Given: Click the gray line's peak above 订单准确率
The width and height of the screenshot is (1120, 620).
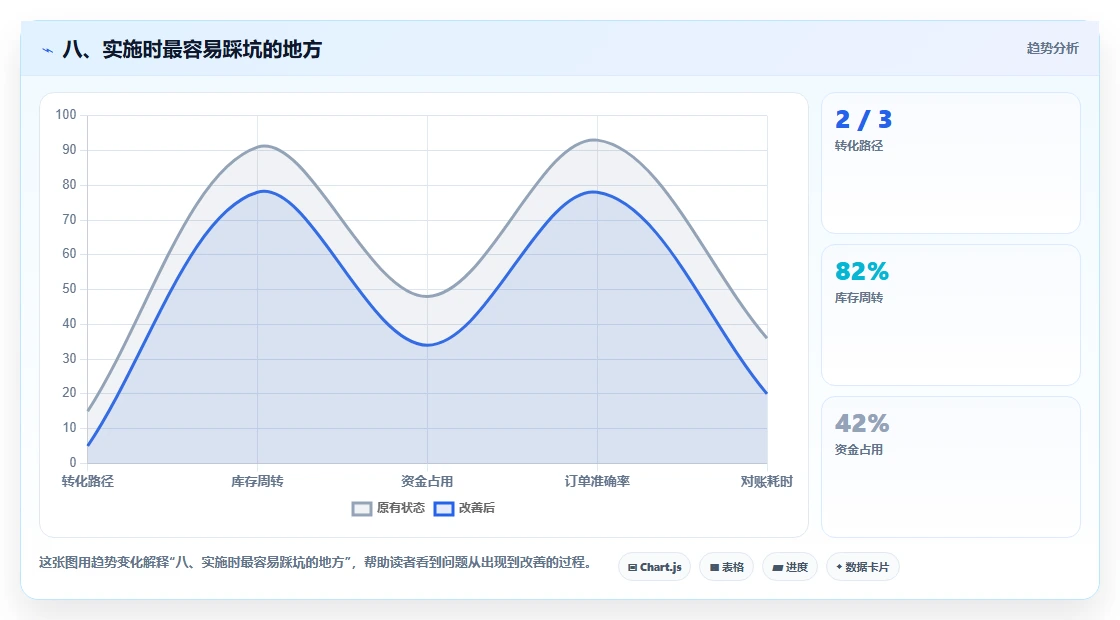Looking at the screenshot, I should click(594, 140).
